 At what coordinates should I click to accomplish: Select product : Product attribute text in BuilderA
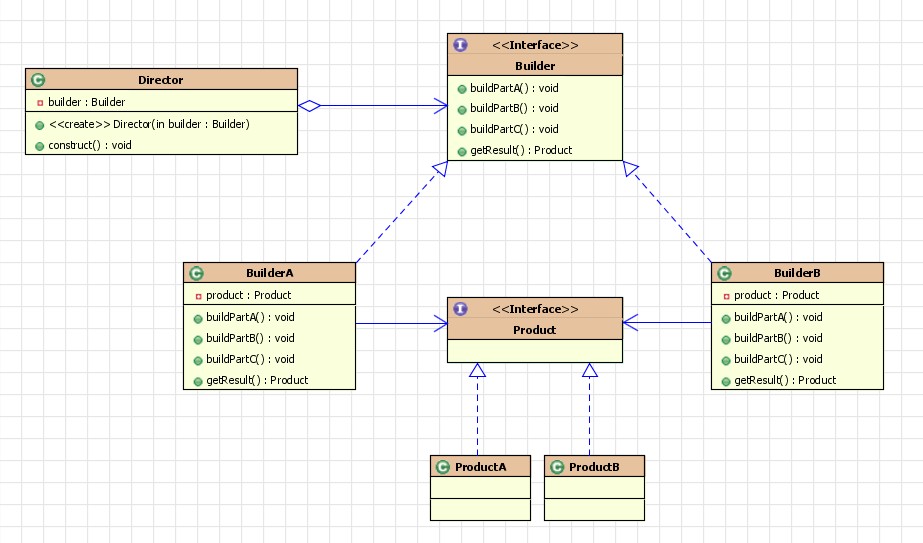click(x=248, y=295)
